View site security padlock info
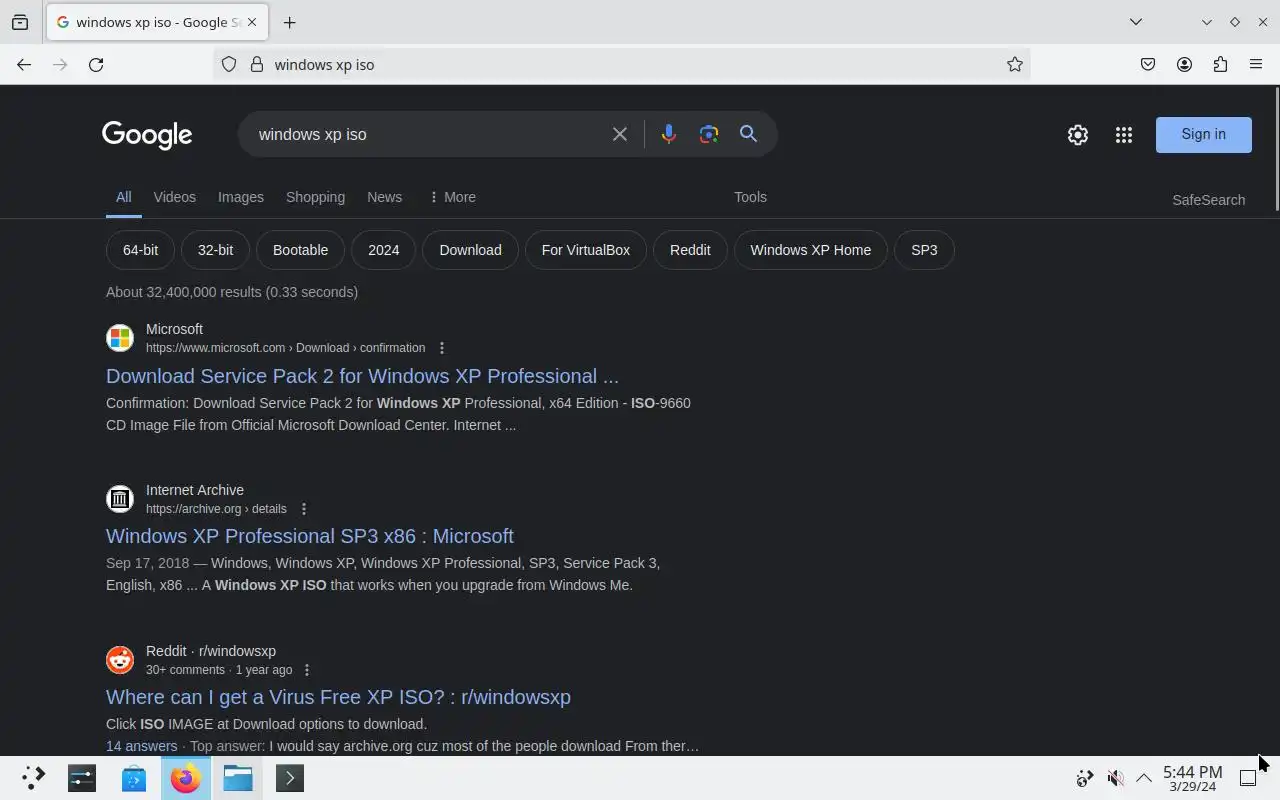Image resolution: width=1280 pixels, height=800 pixels. click(257, 64)
